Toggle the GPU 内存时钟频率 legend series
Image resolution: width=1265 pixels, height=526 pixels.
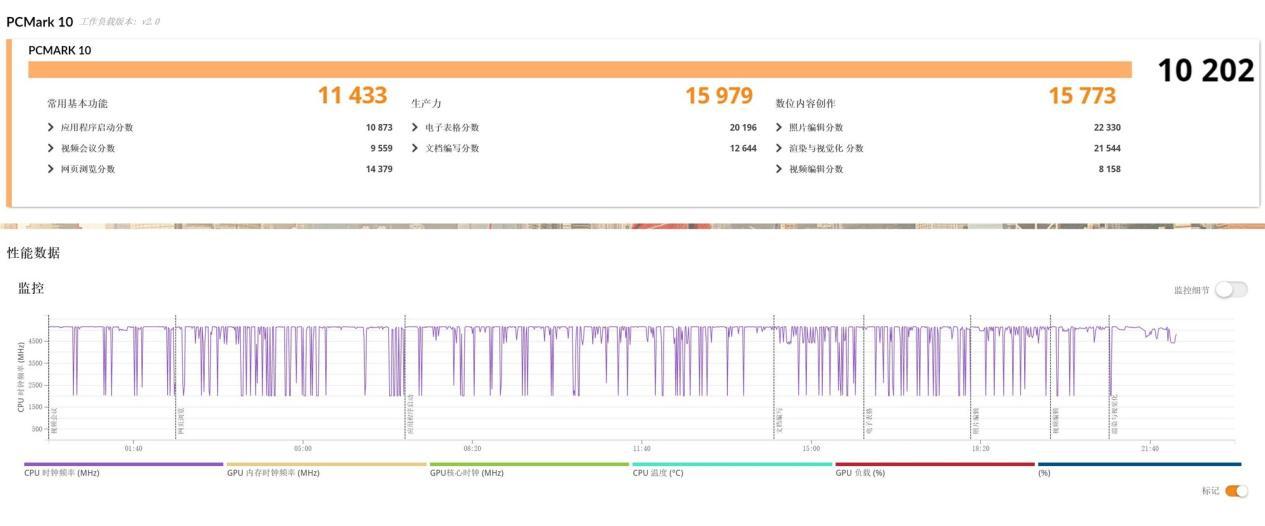point(326,465)
